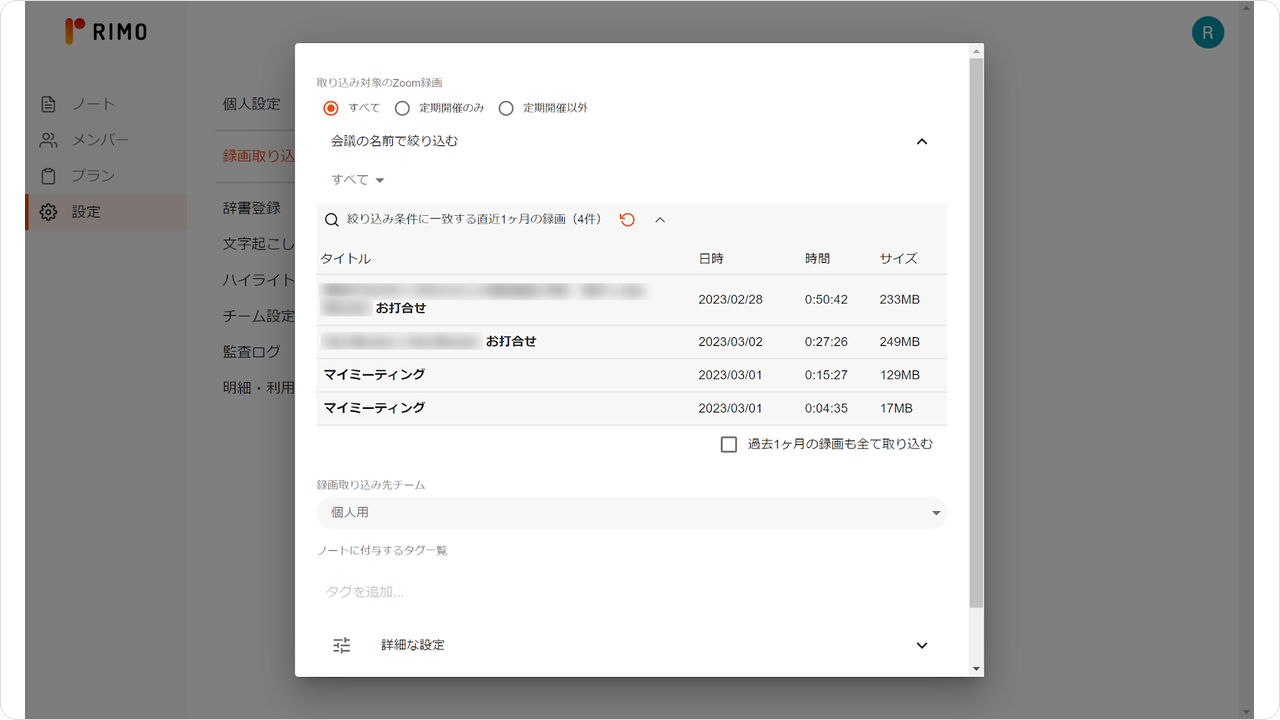This screenshot has height=720, width=1280.
Task: Click the 設定 gear icon in sidebar
Action: [48, 212]
